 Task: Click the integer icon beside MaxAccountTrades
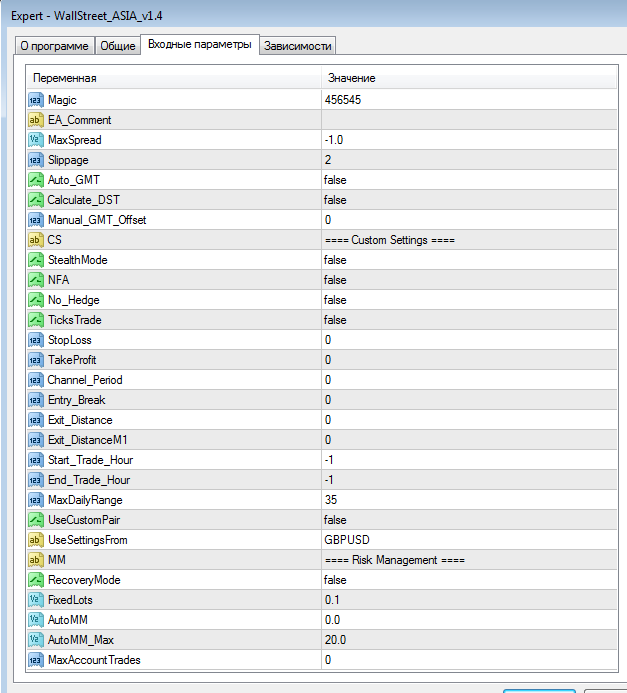click(36, 660)
